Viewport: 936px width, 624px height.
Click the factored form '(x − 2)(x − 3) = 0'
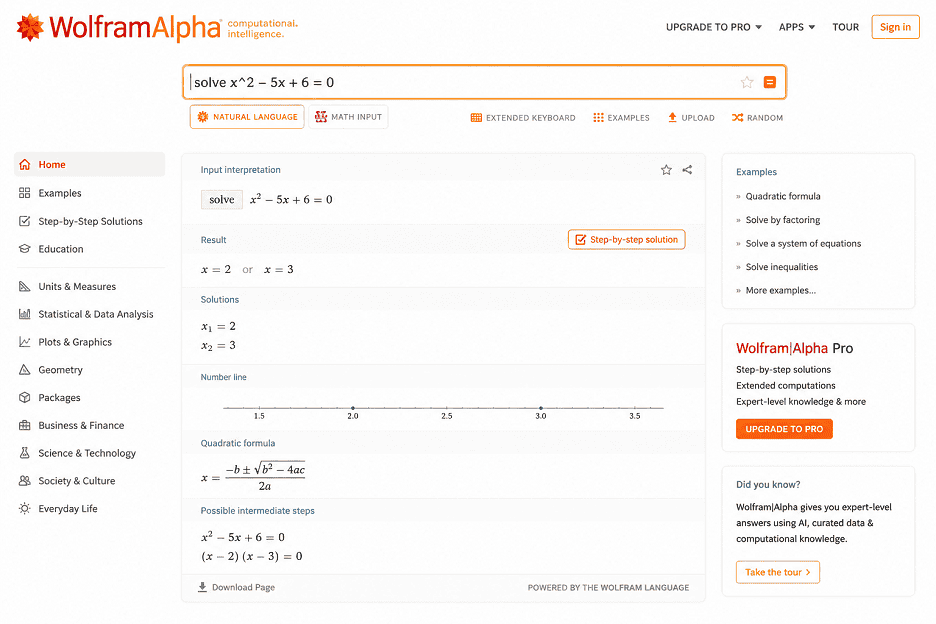click(x=252, y=557)
